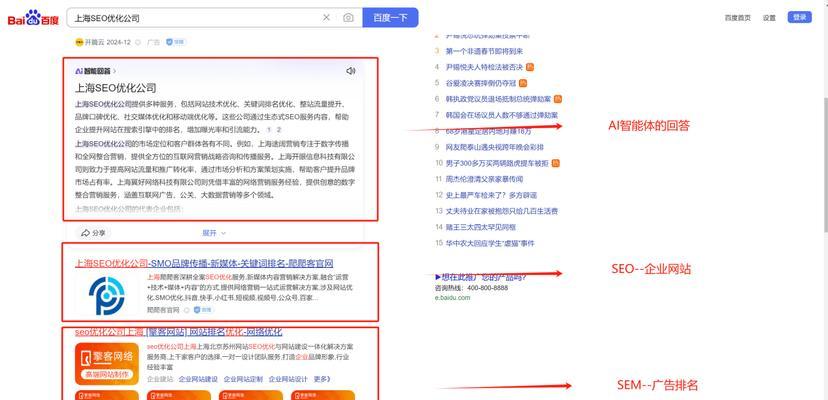
Task: Play AI answer audio speaker icon
Action: pyautogui.click(x=351, y=70)
